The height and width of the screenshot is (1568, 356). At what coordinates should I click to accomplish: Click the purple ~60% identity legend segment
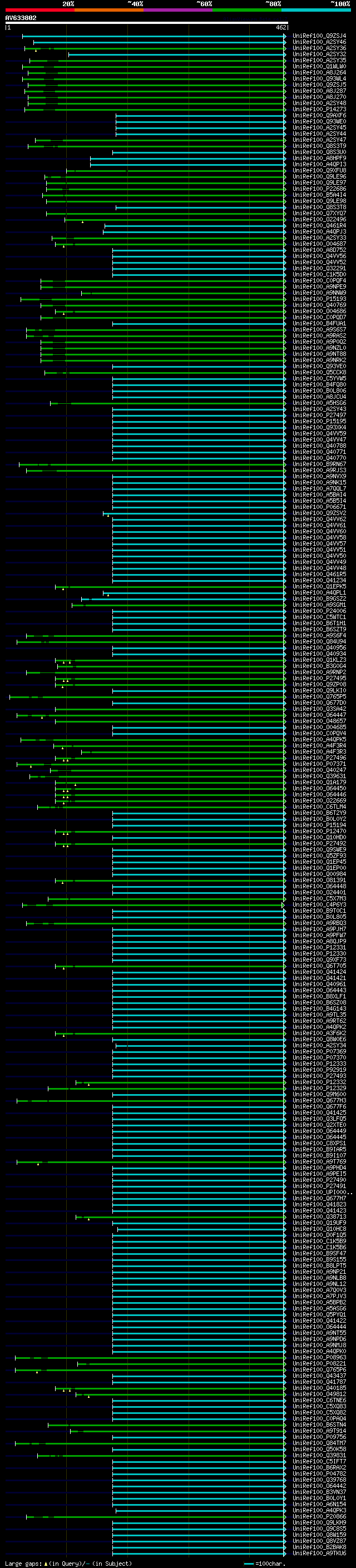coord(179,10)
